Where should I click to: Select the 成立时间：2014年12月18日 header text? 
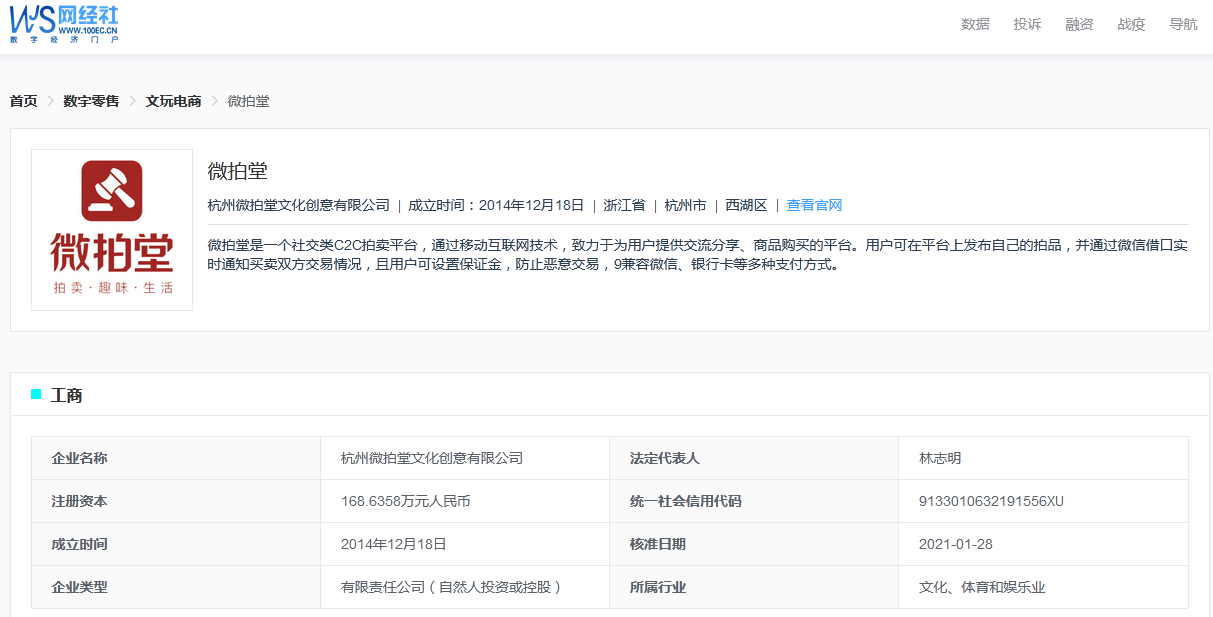(x=496, y=205)
